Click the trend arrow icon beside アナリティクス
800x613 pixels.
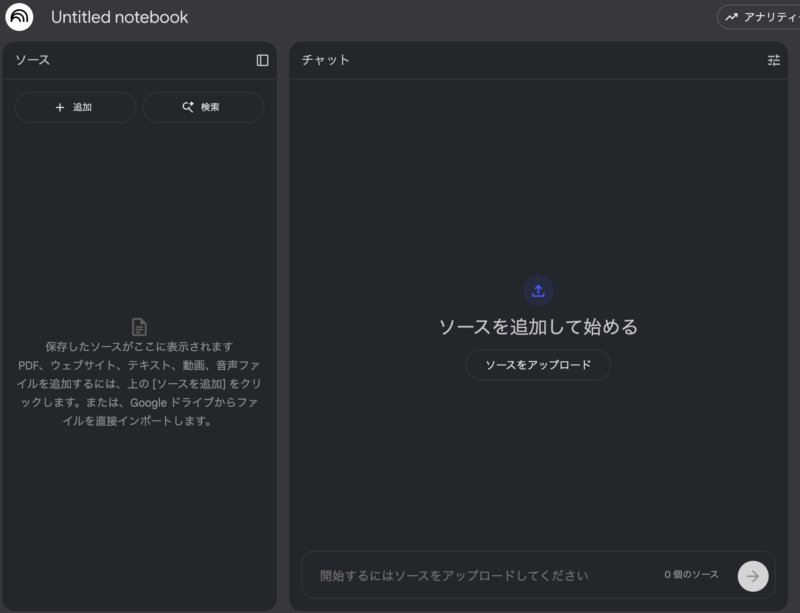[731, 17]
